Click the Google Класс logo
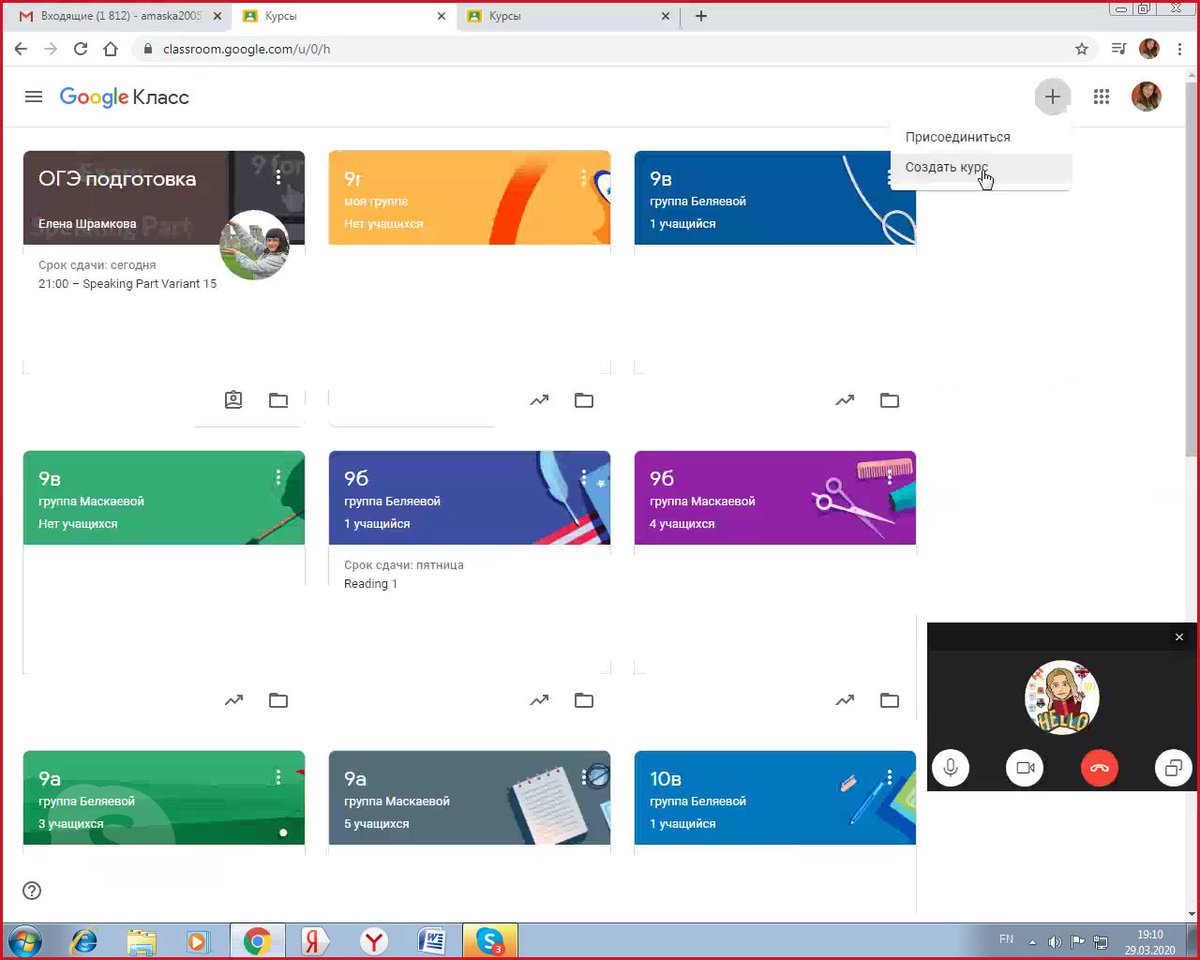Screen dimensions: 1200x960 [124, 97]
